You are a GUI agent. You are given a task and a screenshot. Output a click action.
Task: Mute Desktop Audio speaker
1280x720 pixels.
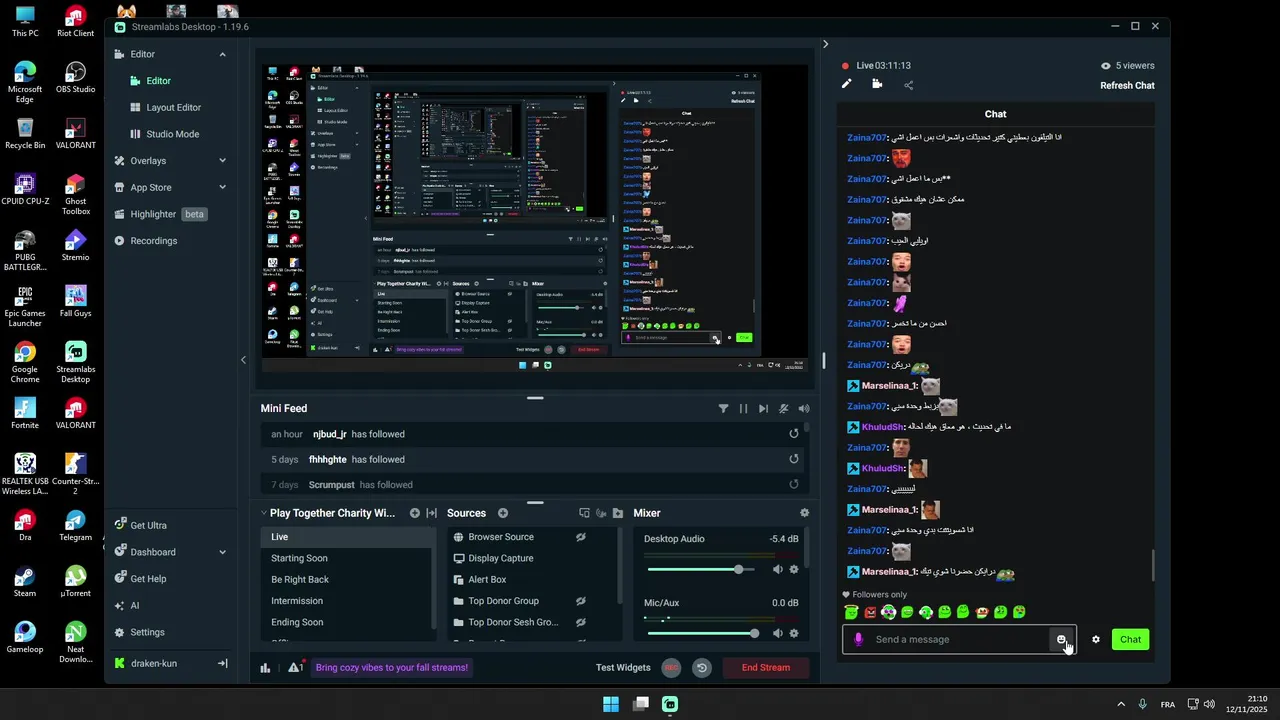point(777,569)
